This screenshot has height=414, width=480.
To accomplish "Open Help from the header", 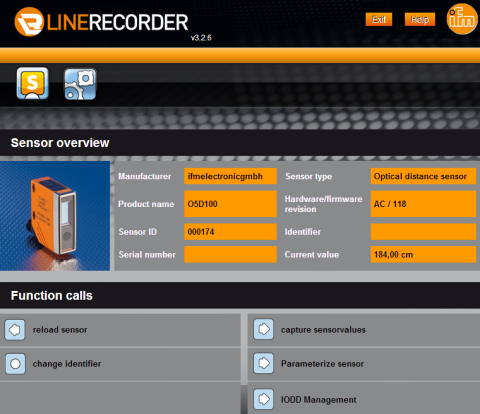I will coord(420,19).
